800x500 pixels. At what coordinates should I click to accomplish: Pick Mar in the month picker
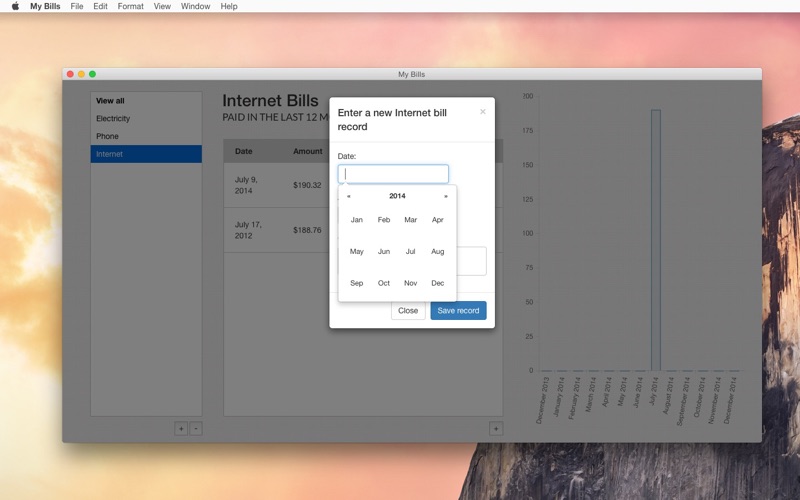pyautogui.click(x=411, y=220)
